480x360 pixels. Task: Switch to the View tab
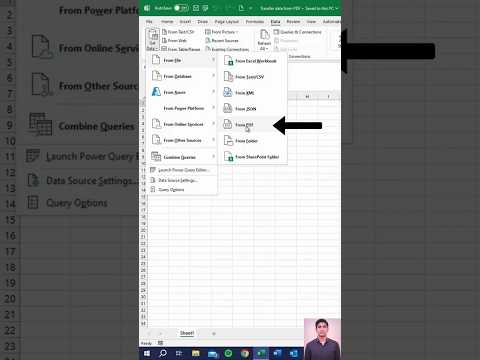[311, 22]
